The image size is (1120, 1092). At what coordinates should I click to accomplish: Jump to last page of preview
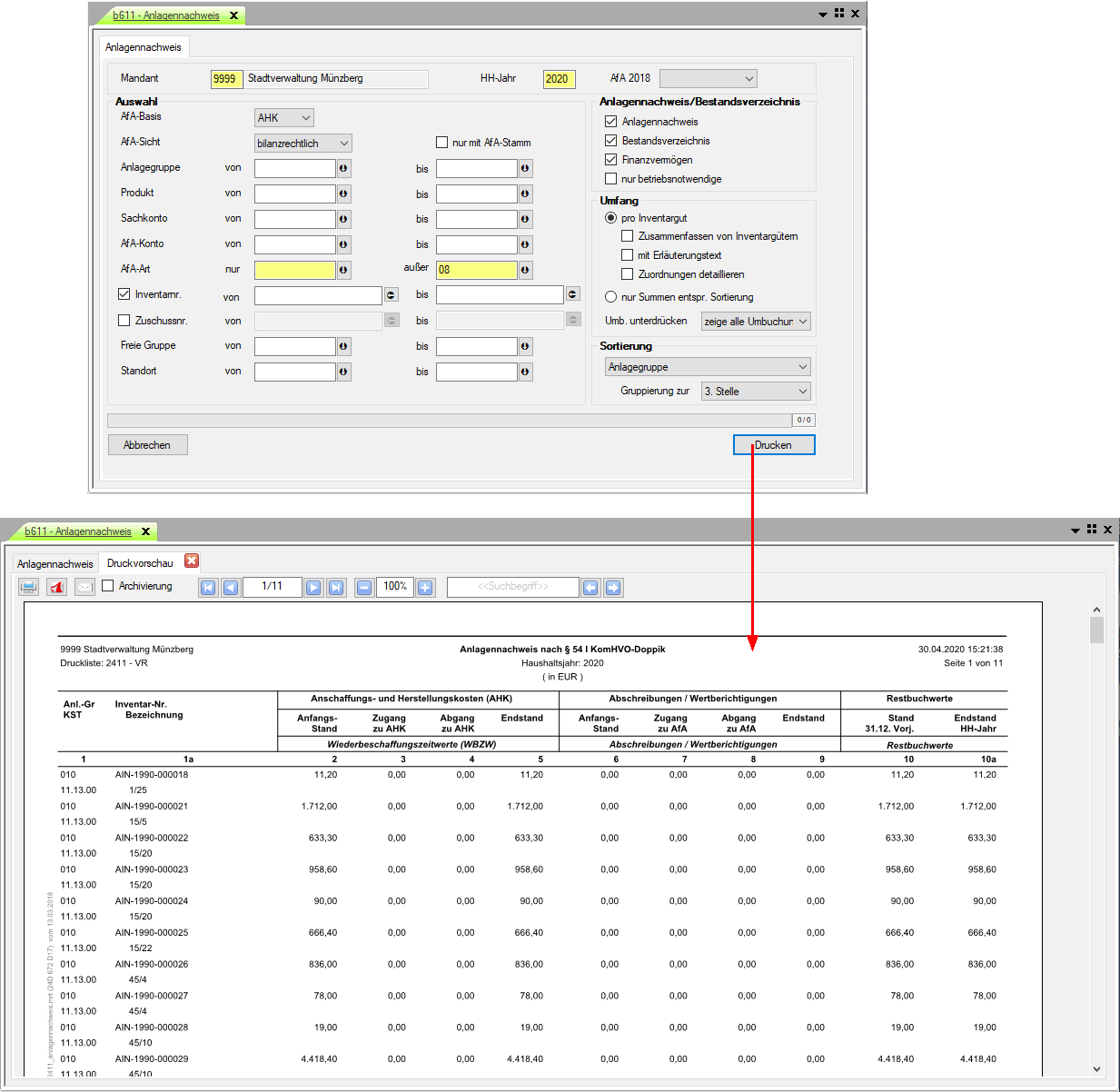[336, 588]
